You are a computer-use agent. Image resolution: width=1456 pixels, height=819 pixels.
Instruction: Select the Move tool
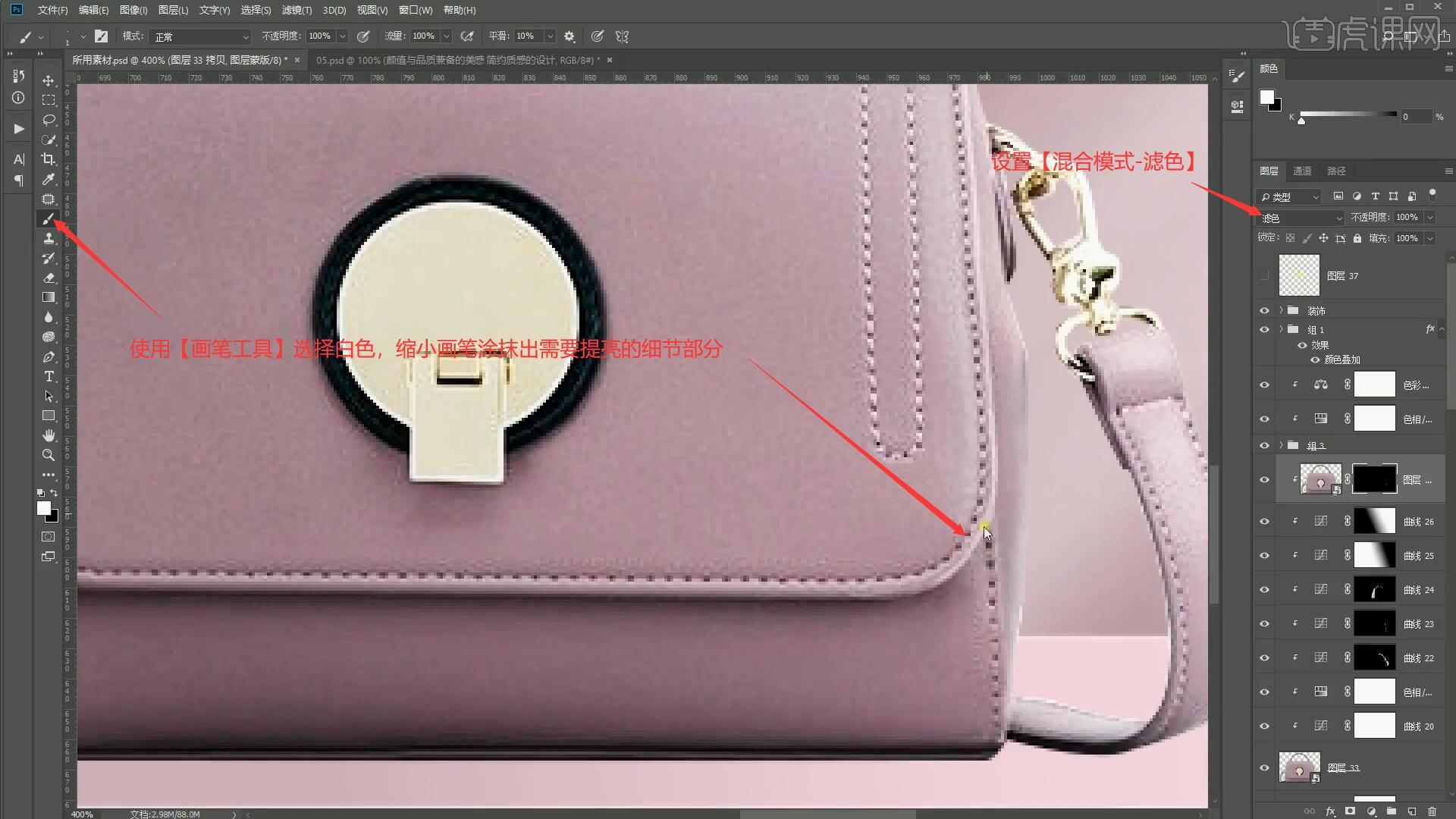[49, 80]
